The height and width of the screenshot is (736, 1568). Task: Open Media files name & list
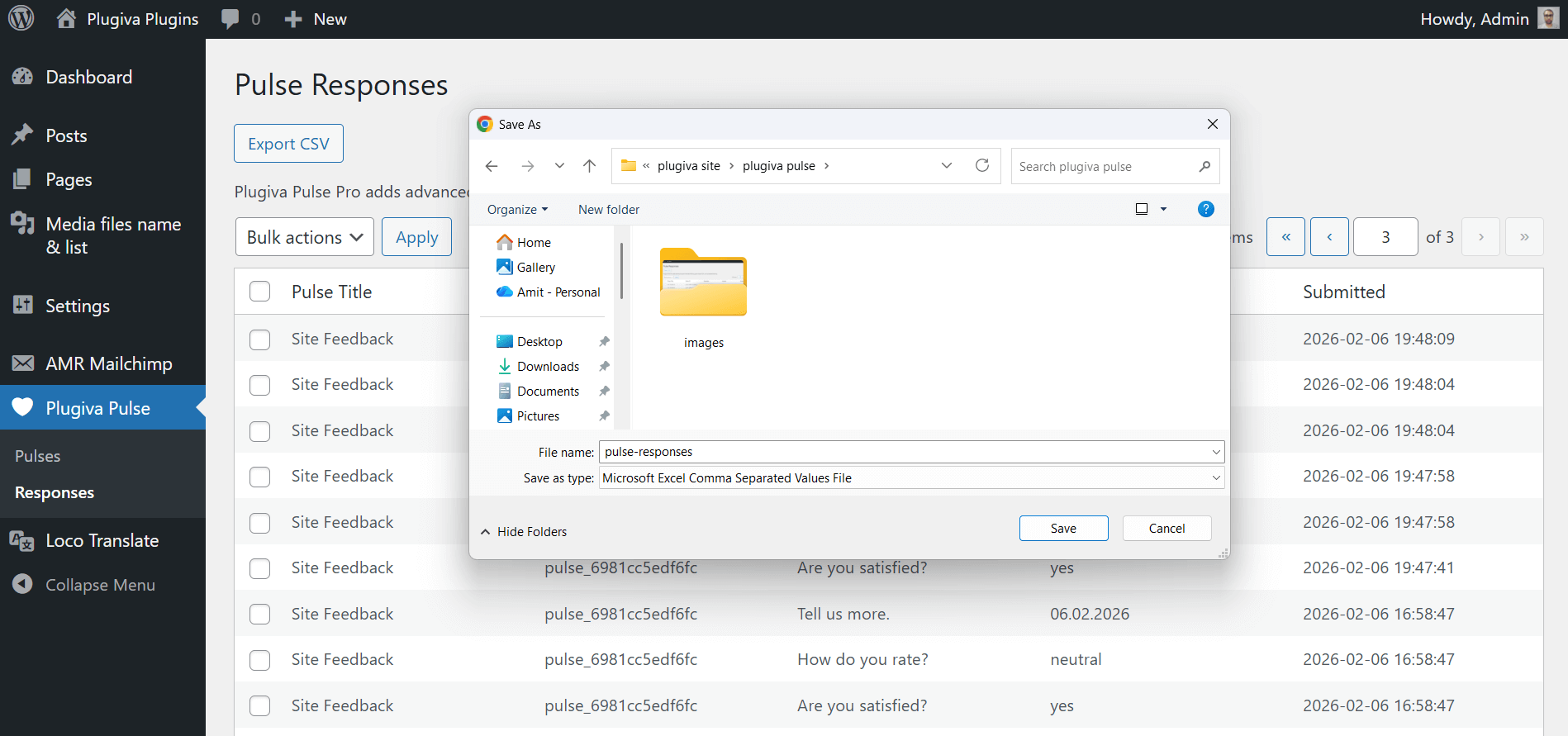tap(113, 235)
